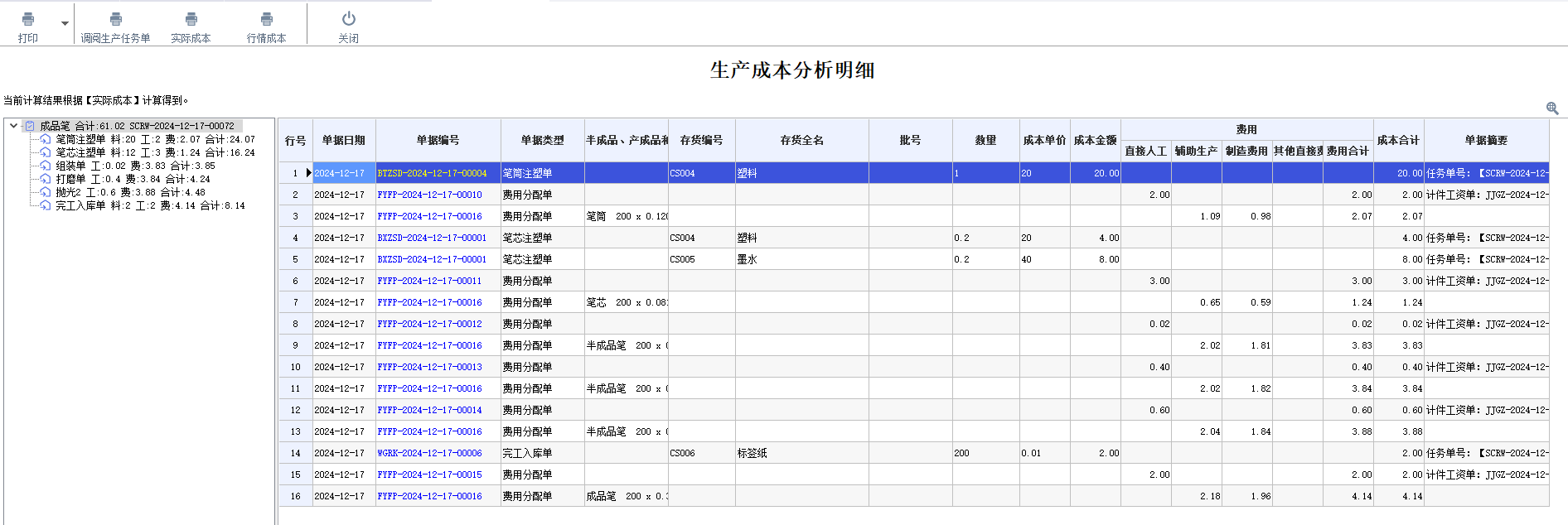Select the unit cost 40 cell in row 5
The height and width of the screenshot is (525, 1568).
tap(1045, 259)
